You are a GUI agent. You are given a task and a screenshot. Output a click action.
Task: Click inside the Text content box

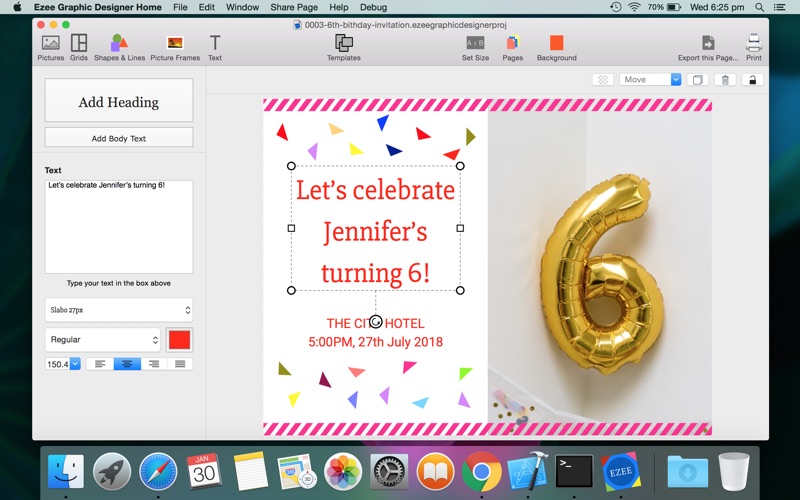click(x=119, y=226)
